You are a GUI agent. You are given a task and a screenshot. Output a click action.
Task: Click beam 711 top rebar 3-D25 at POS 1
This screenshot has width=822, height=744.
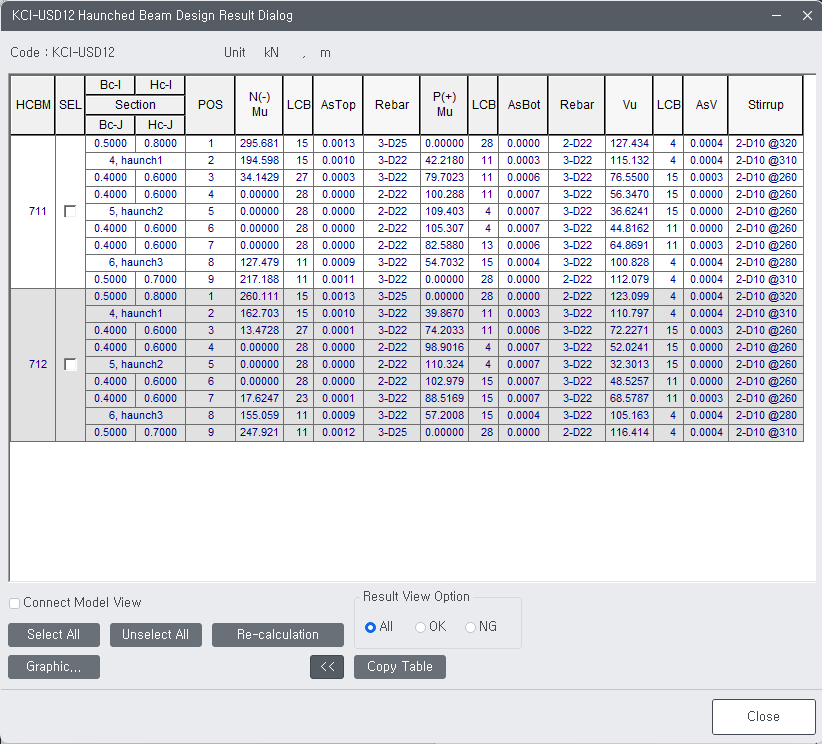(x=392, y=143)
